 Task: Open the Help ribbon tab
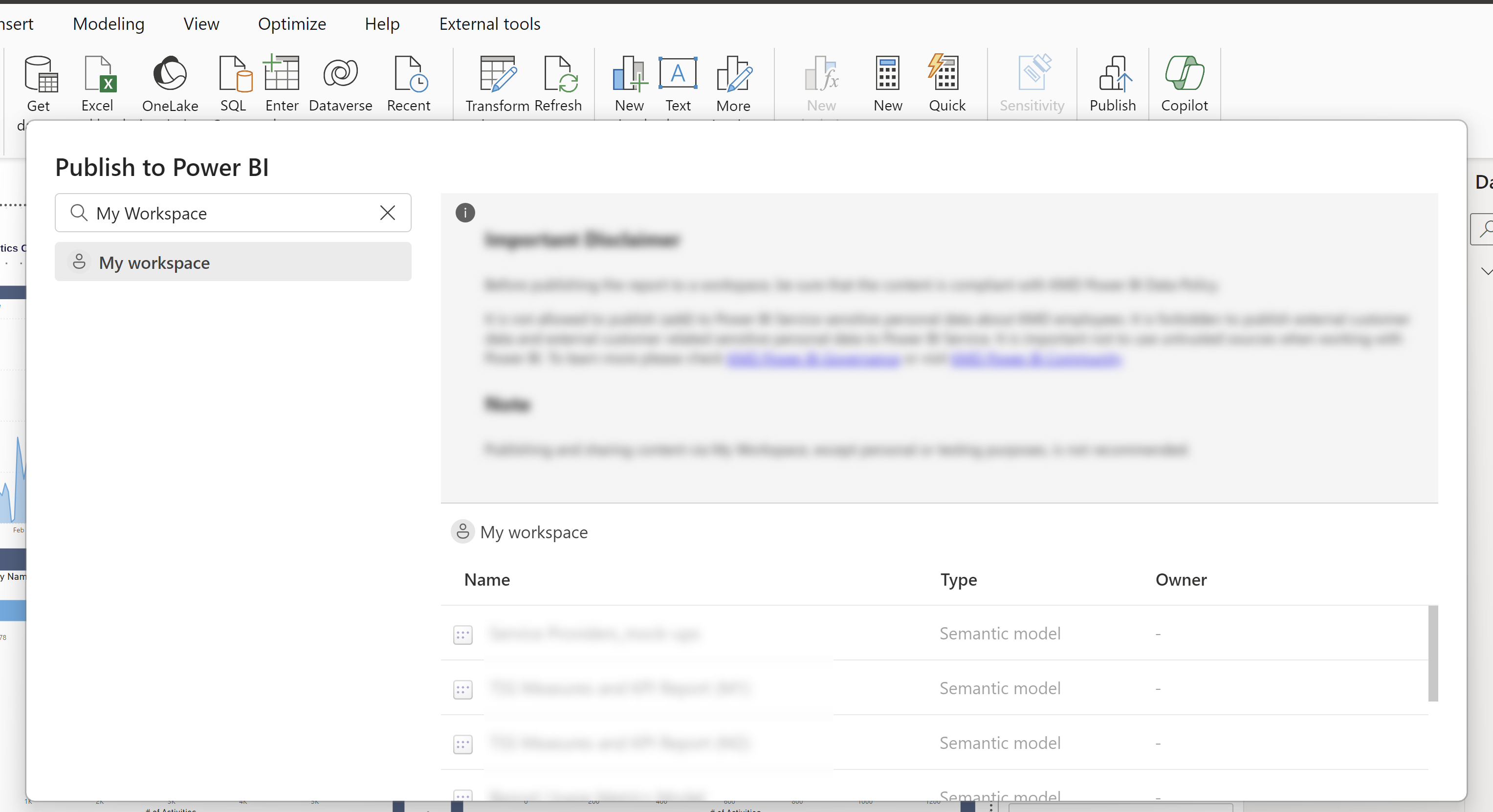[382, 24]
